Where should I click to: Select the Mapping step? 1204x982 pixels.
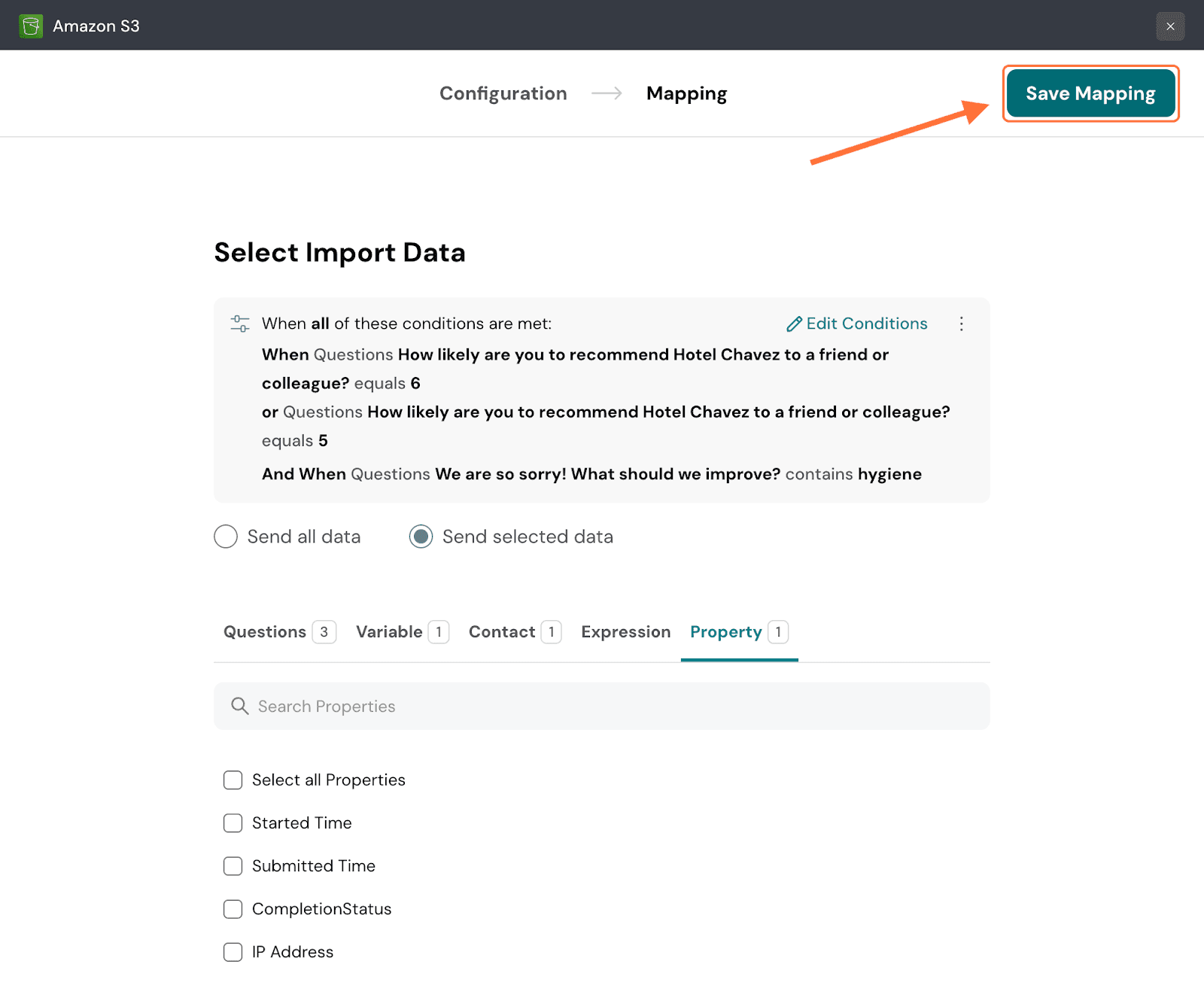686,93
